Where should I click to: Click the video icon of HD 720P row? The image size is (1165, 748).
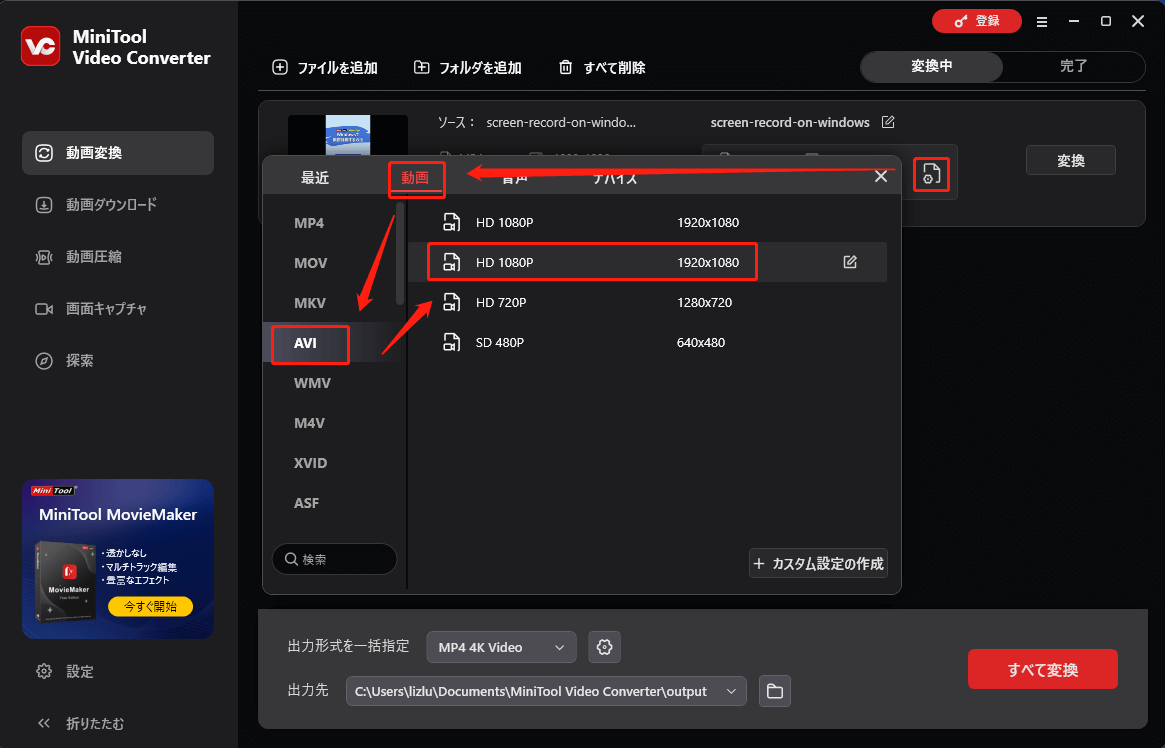(452, 302)
